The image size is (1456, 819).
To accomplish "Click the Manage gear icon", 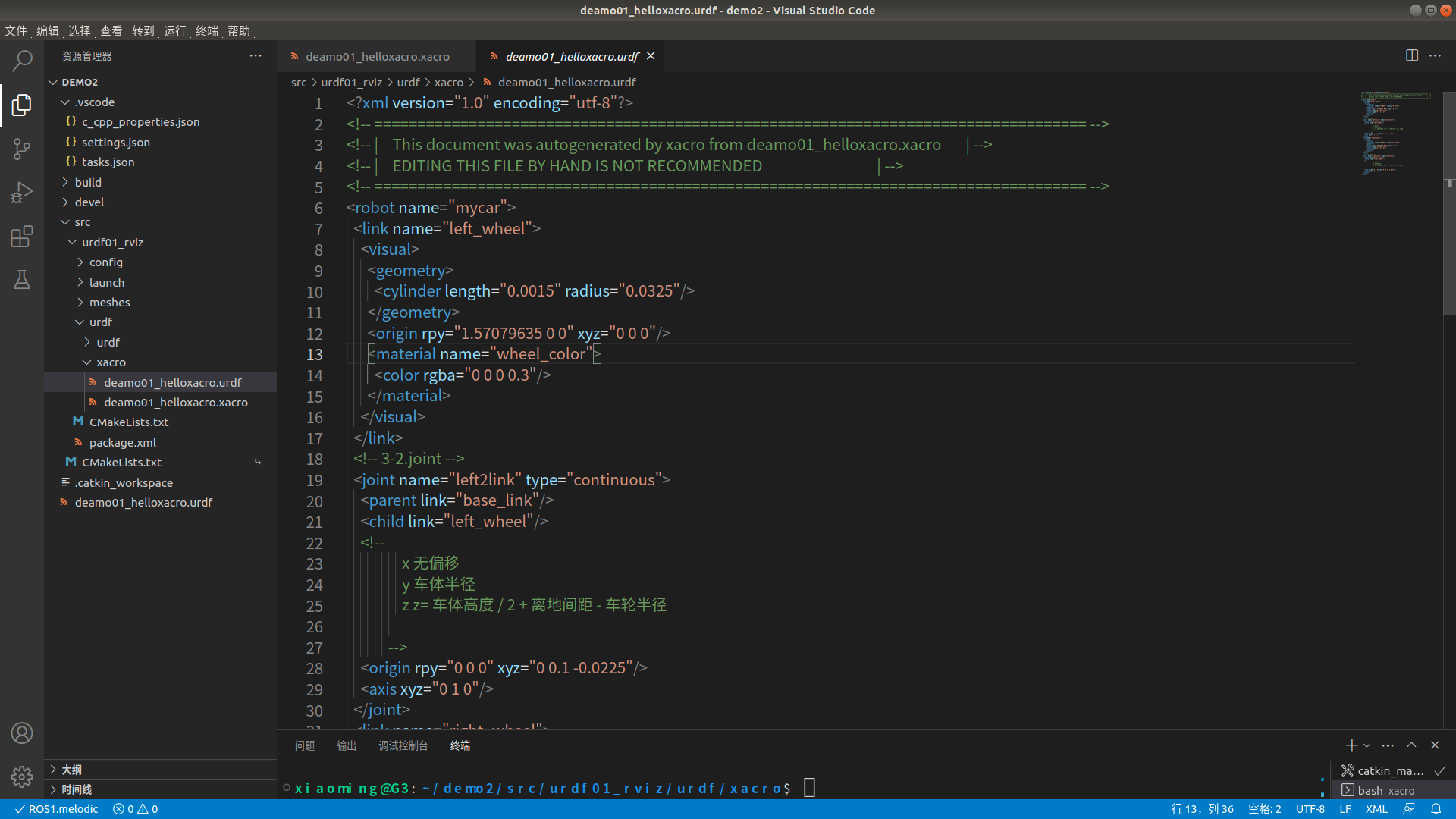I will tap(22, 777).
